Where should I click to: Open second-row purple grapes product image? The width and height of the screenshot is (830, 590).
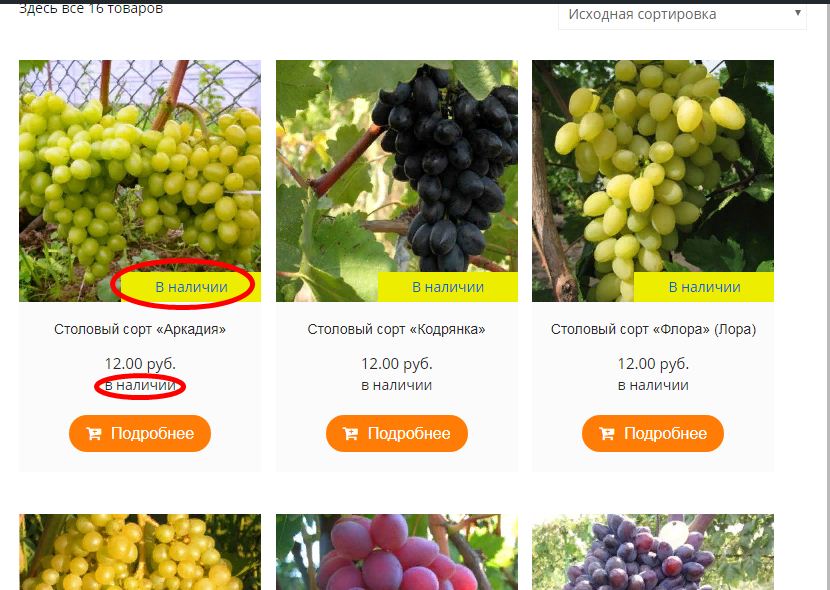653,552
